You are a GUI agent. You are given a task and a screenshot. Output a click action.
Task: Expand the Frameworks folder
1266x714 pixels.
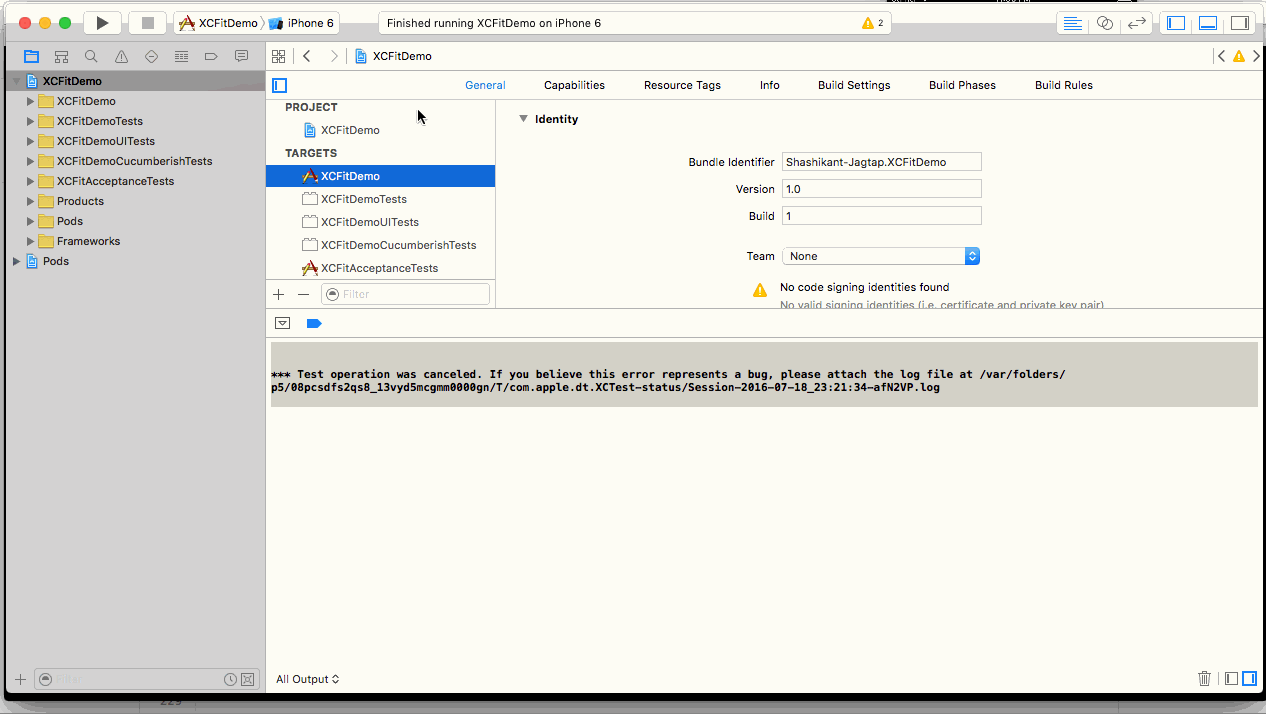30,241
